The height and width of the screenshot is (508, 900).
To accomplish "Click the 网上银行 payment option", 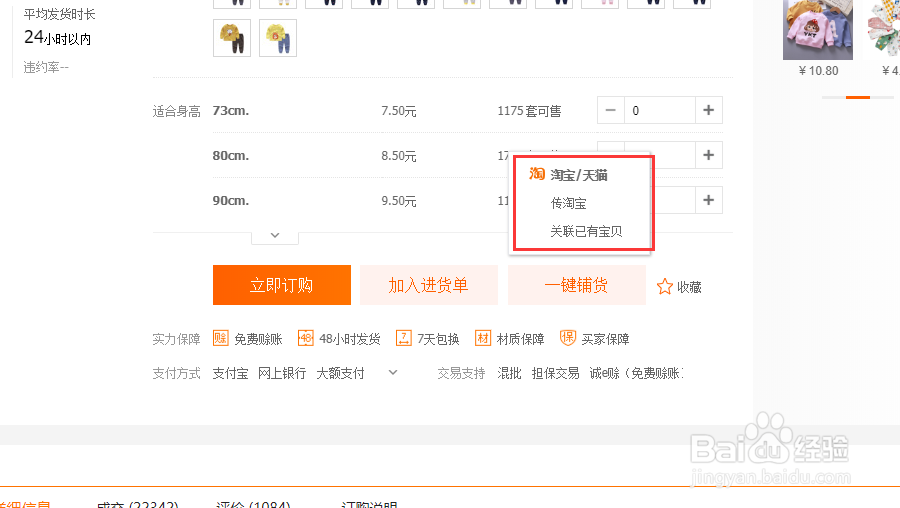I will (282, 373).
